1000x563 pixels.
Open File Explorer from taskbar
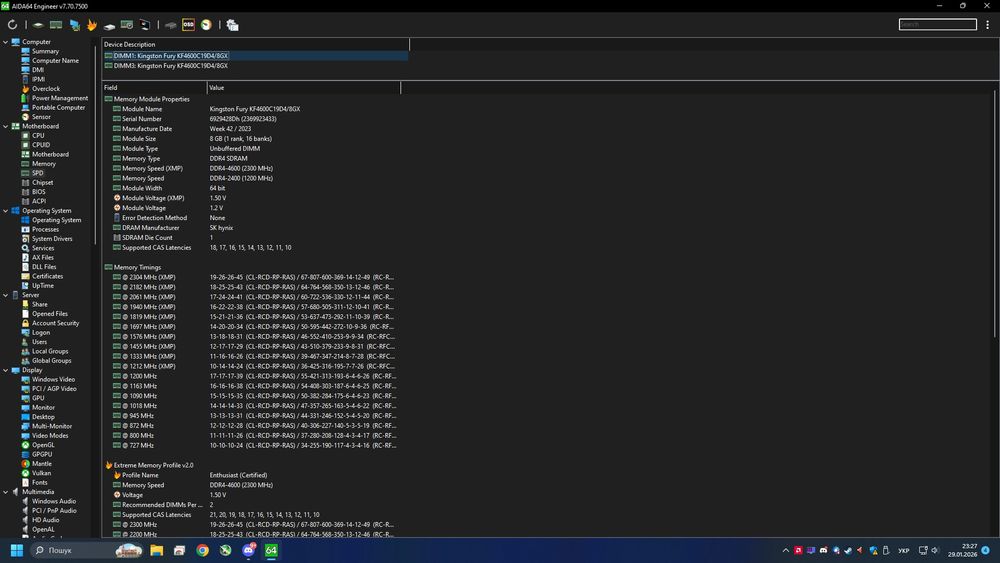tap(156, 550)
